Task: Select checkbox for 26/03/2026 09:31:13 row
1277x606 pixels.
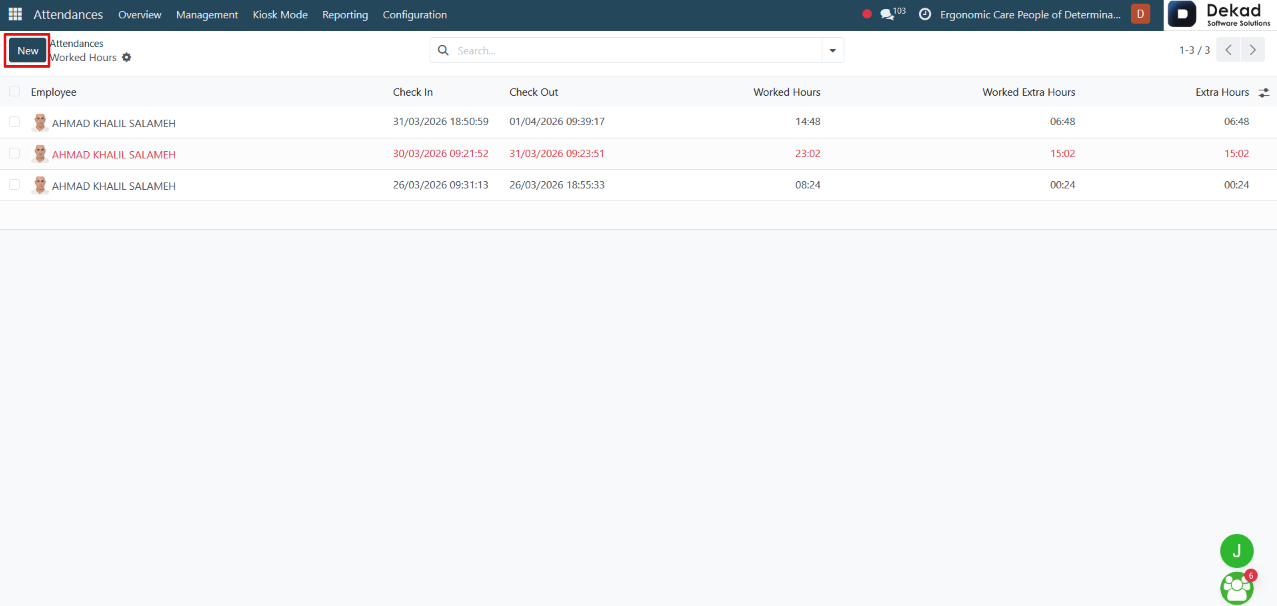Action: (x=14, y=185)
